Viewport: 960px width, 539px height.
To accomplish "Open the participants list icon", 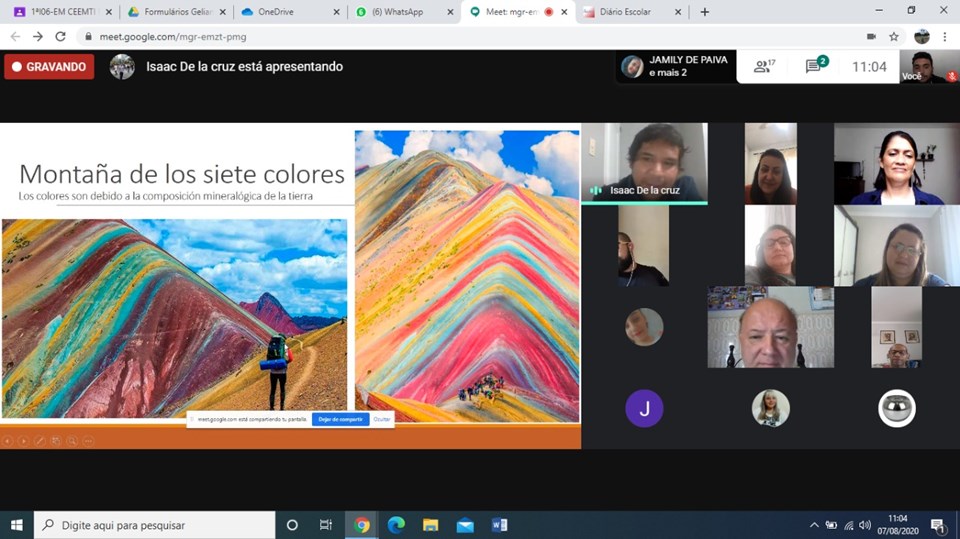I will click(x=764, y=67).
